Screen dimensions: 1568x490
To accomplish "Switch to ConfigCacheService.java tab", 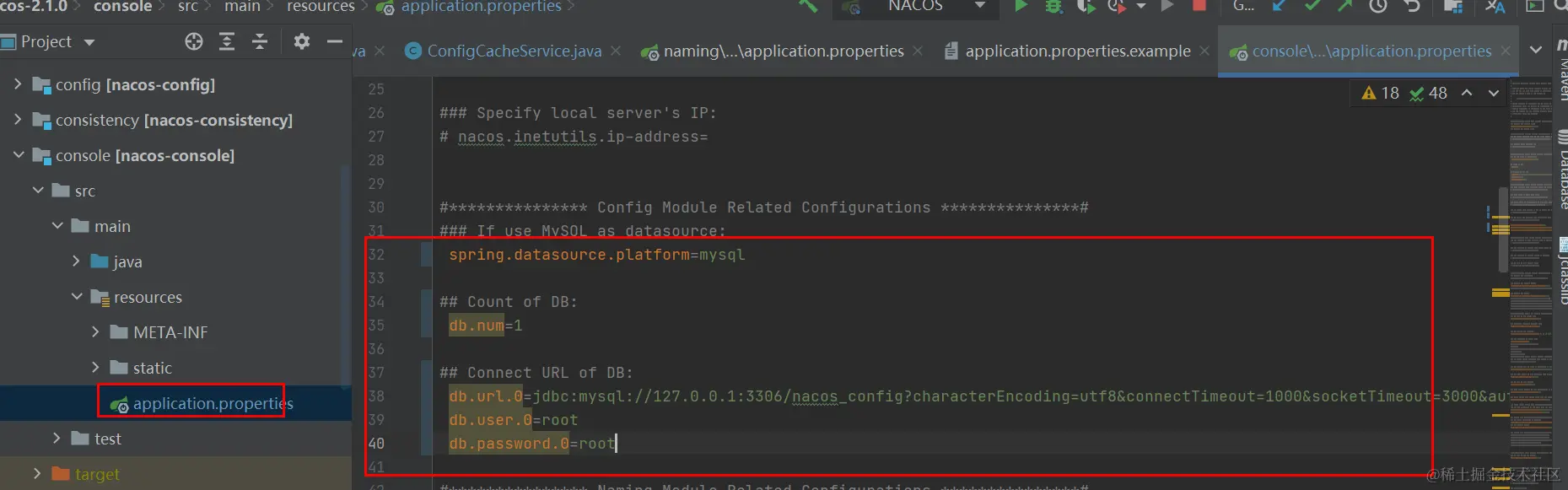I will pyautogui.click(x=514, y=51).
